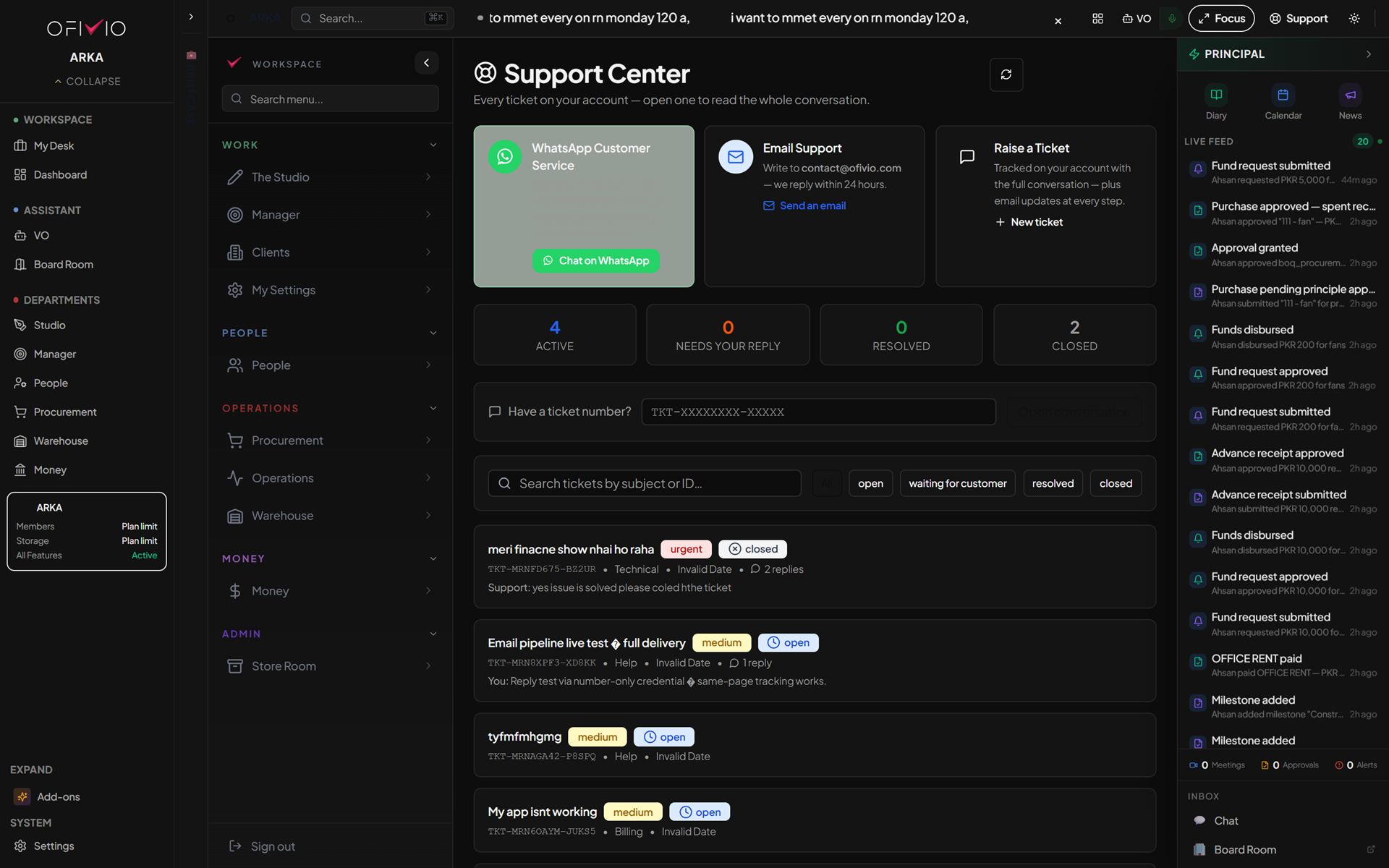Toggle Focus mode button
The image size is (1389, 868).
(x=1221, y=18)
